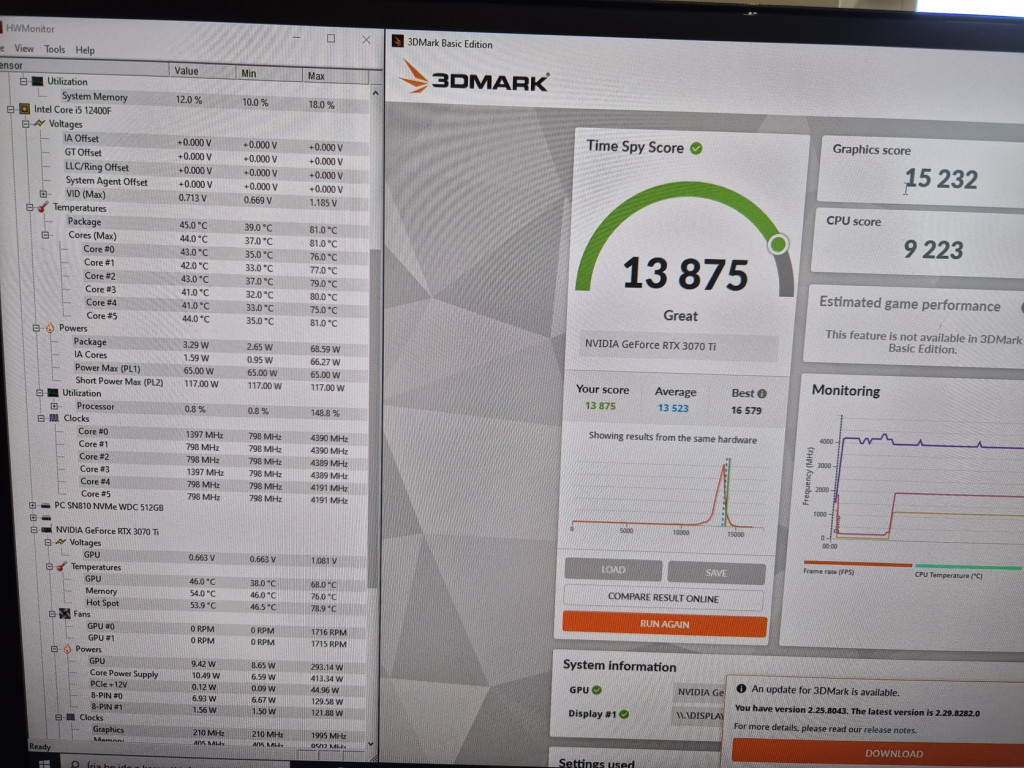Viewport: 1024px width, 768px height.
Task: Open the View menu in HWMonitor
Action: [24, 48]
